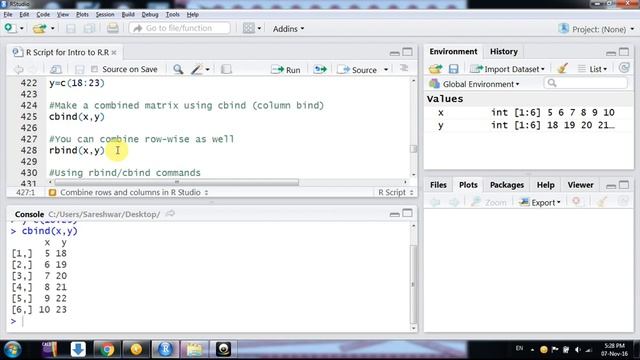Open the Project: (None) menu
640x360 pixels.
596,29
